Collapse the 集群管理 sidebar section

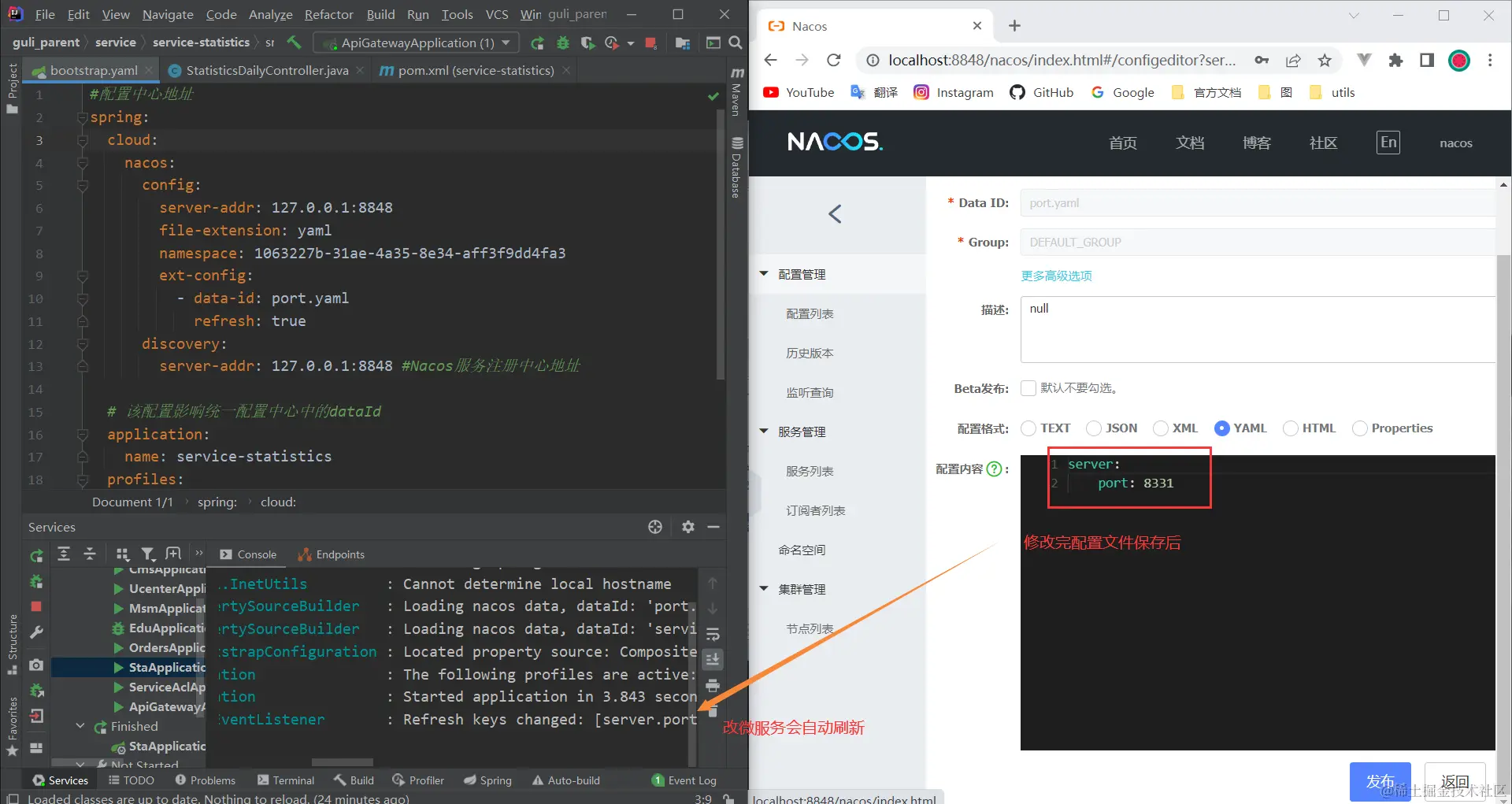(x=764, y=589)
